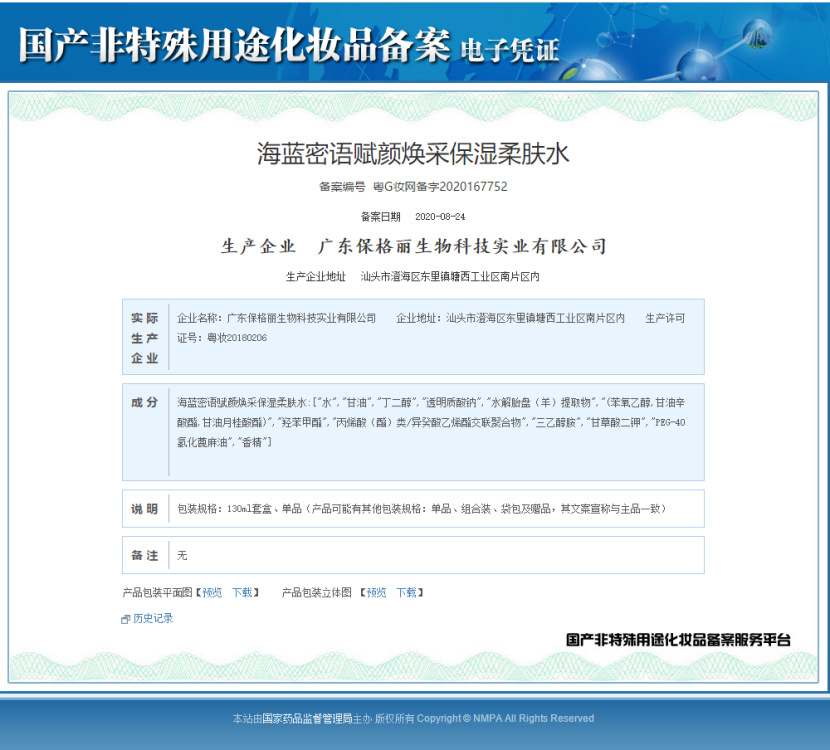Click the remark value 无
830x750 pixels.
tap(182, 556)
